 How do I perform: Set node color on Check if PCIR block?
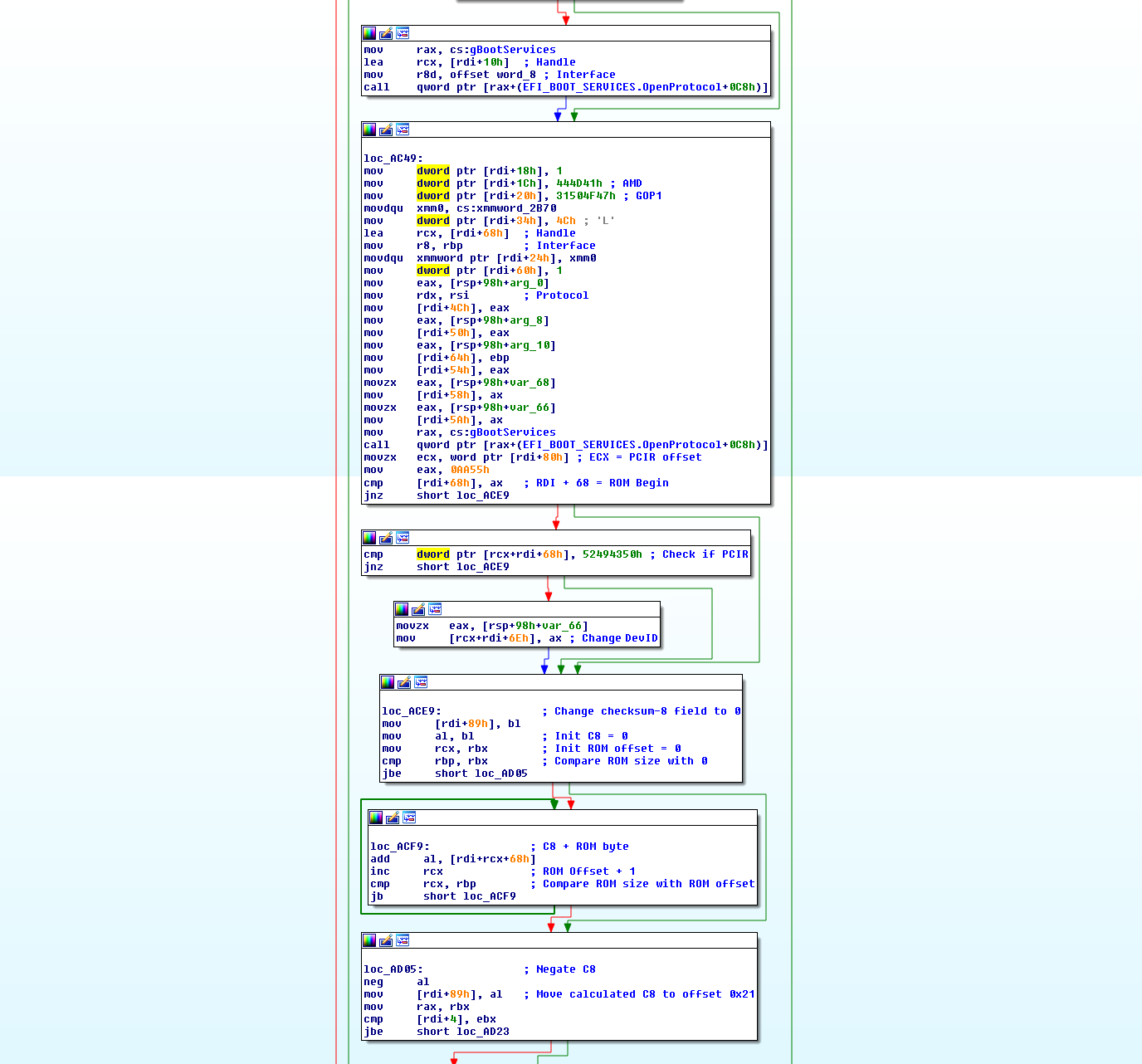point(369,538)
